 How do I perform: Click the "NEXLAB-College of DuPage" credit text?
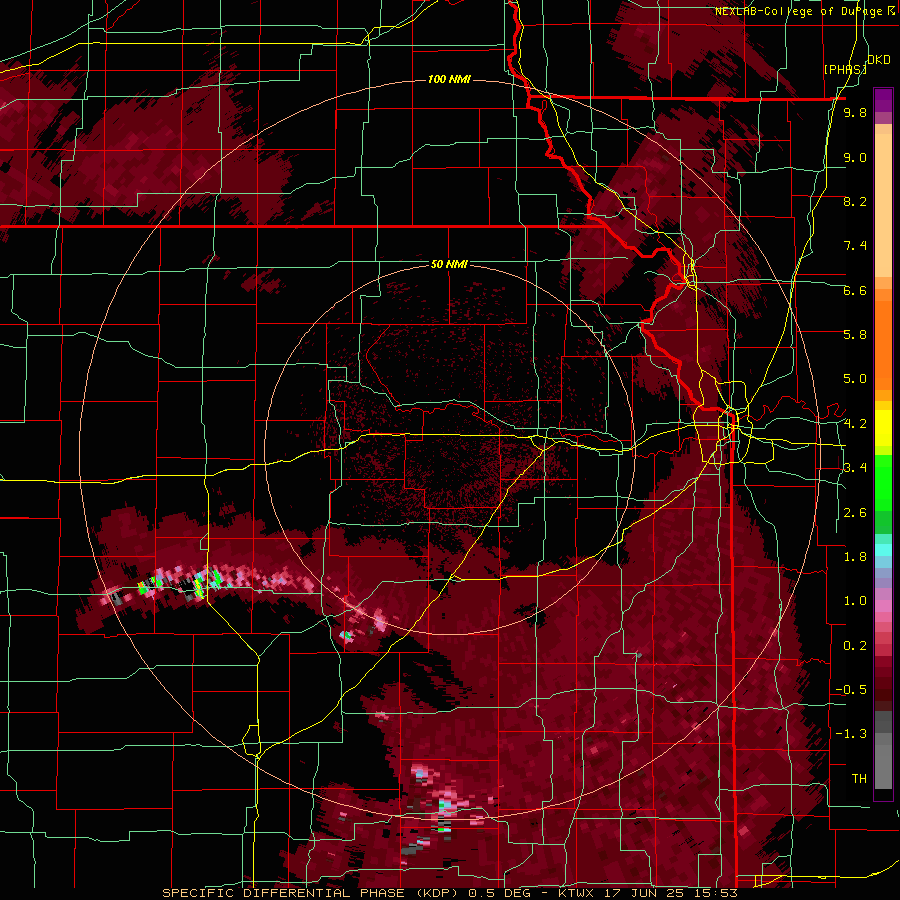point(798,11)
